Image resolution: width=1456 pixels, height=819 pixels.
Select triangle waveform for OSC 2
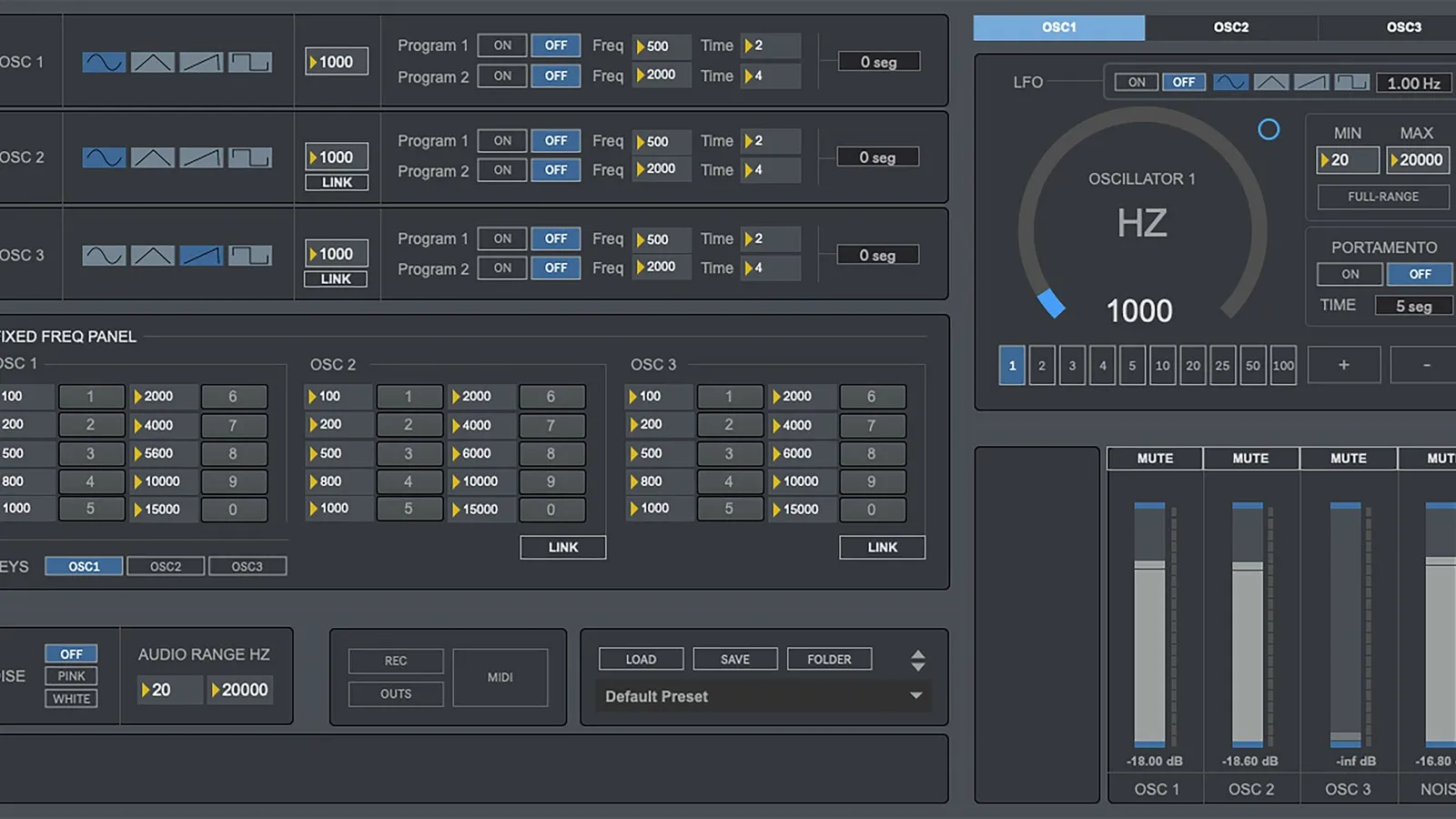[152, 157]
